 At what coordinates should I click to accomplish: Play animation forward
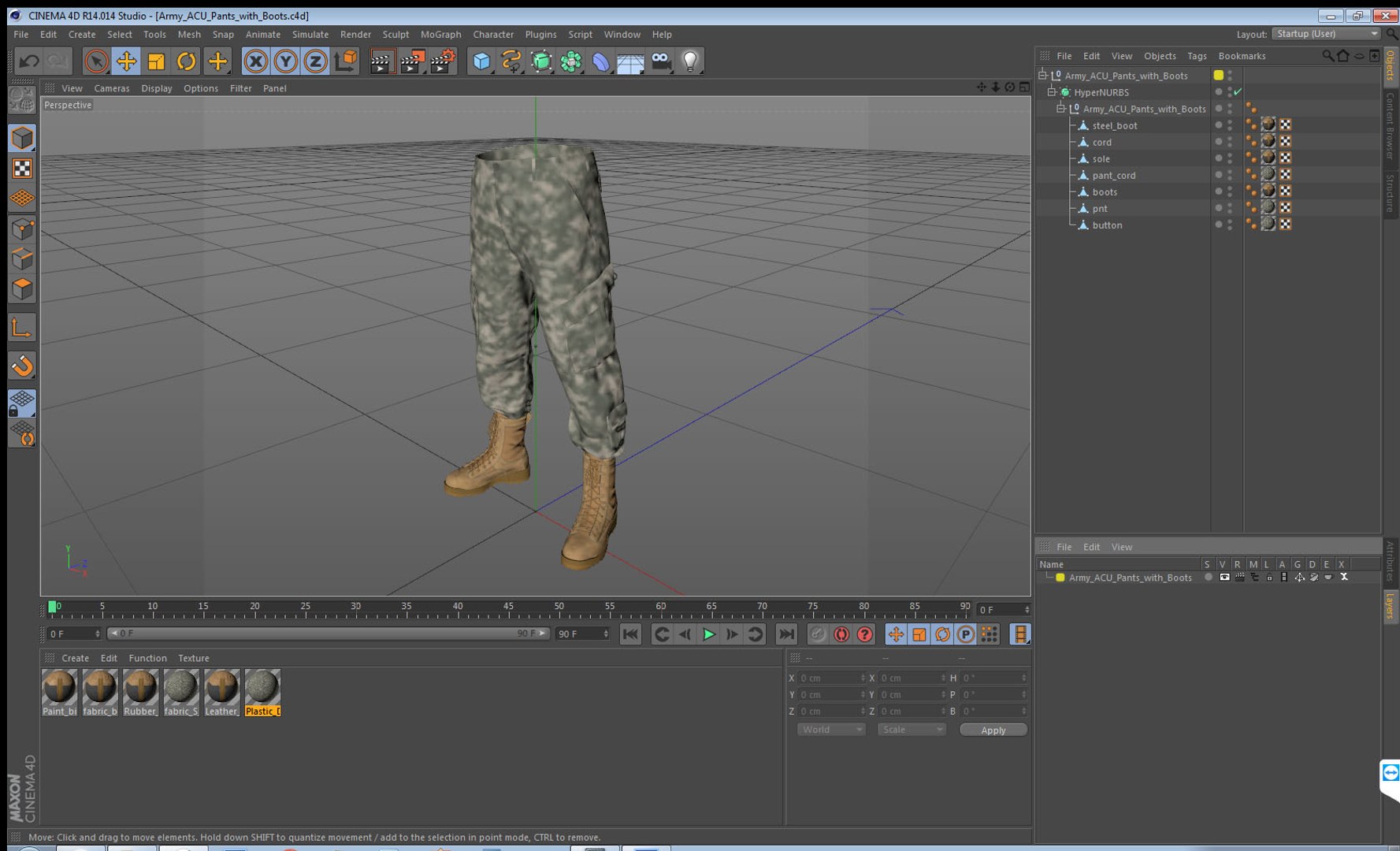coord(708,634)
